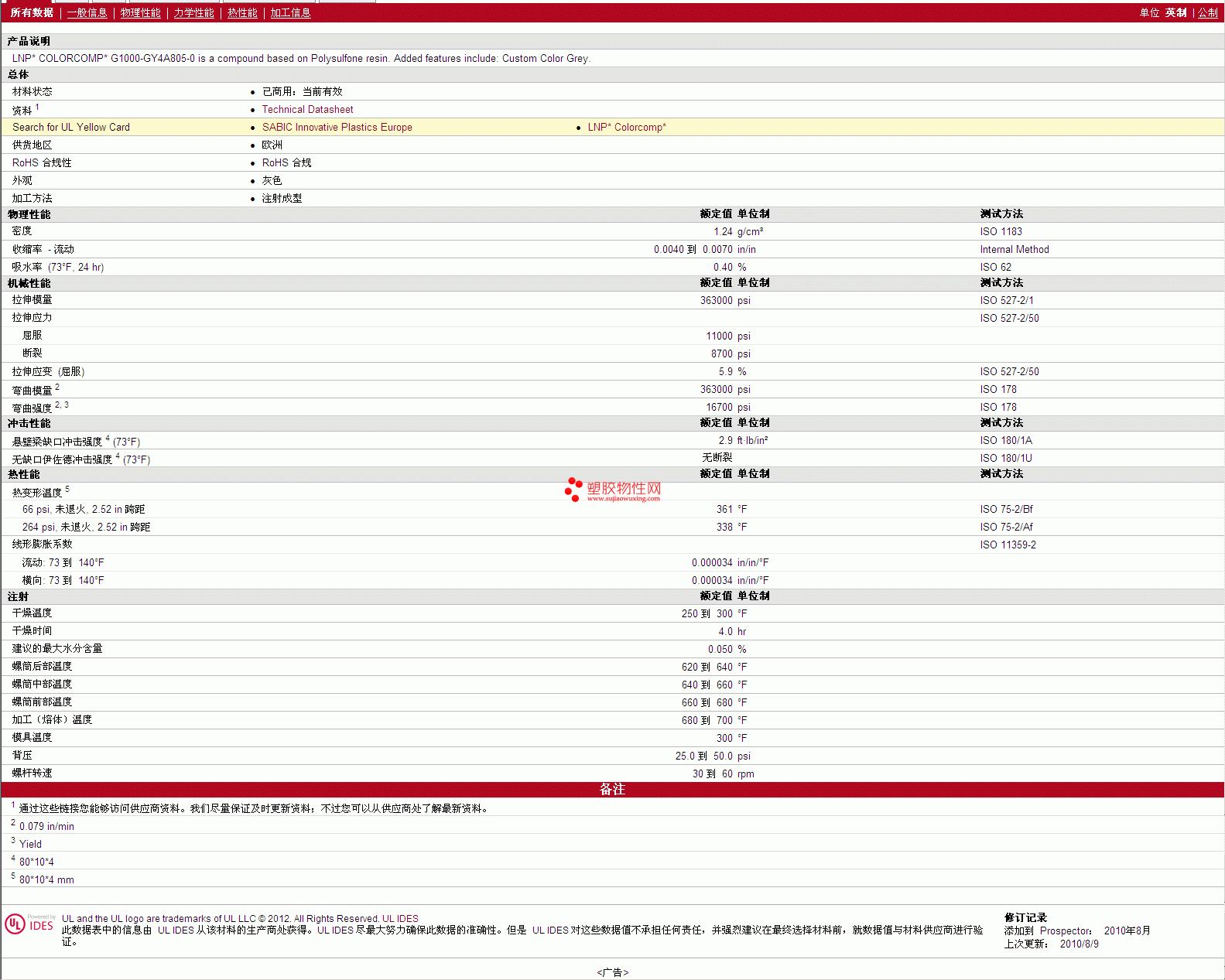
Task: Open SABIC Innovative Plastics Europe link
Action: click(x=337, y=128)
